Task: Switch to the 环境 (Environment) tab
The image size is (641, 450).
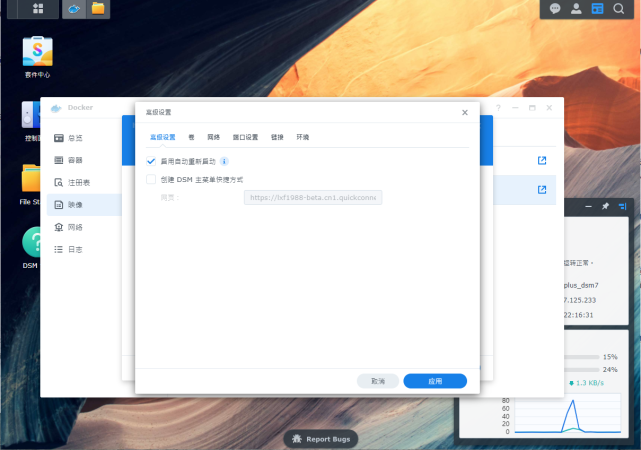Action: (303, 137)
